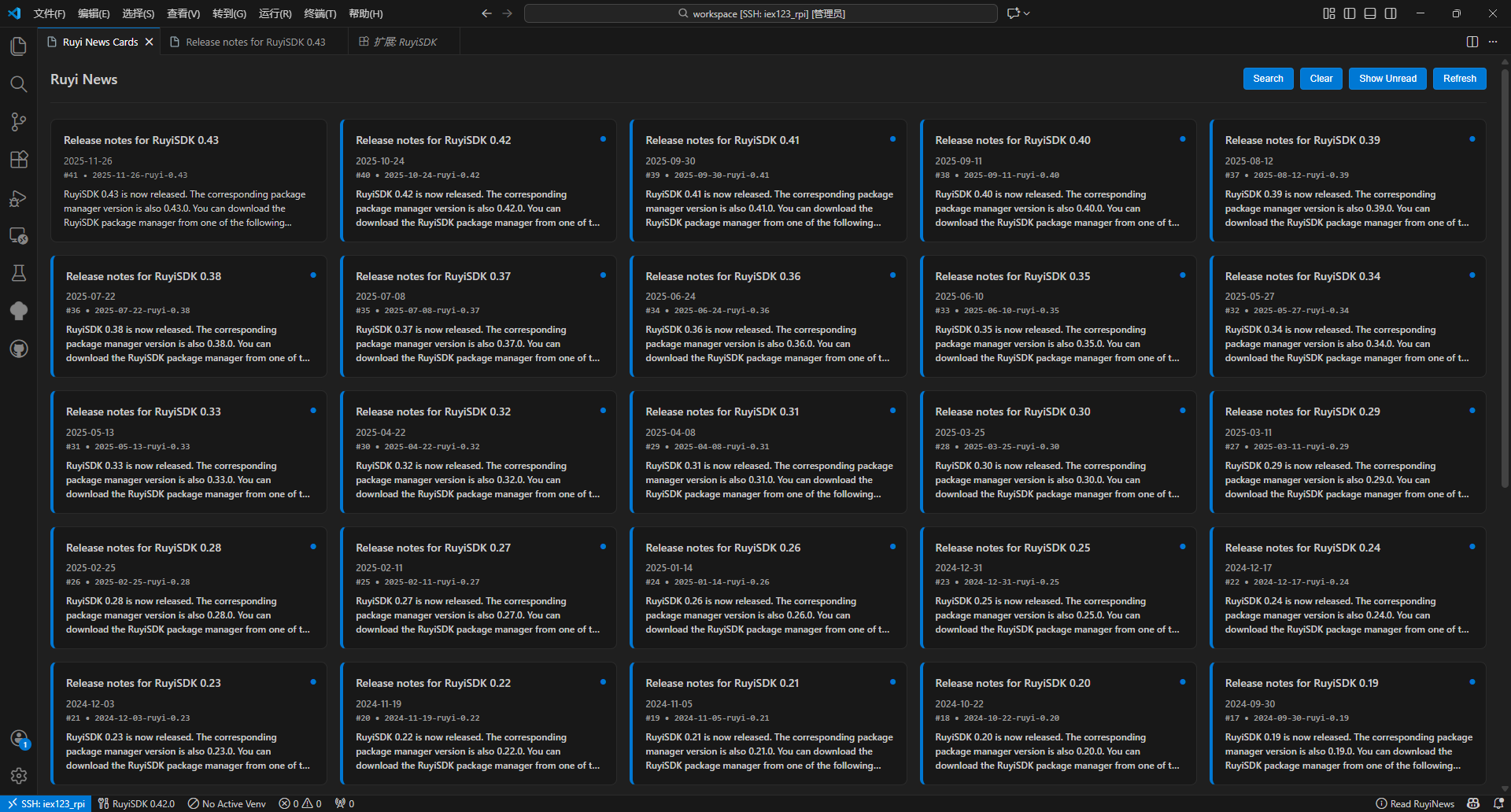The height and width of the screenshot is (812, 1511).
Task: Open the Extensions view
Action: click(19, 160)
